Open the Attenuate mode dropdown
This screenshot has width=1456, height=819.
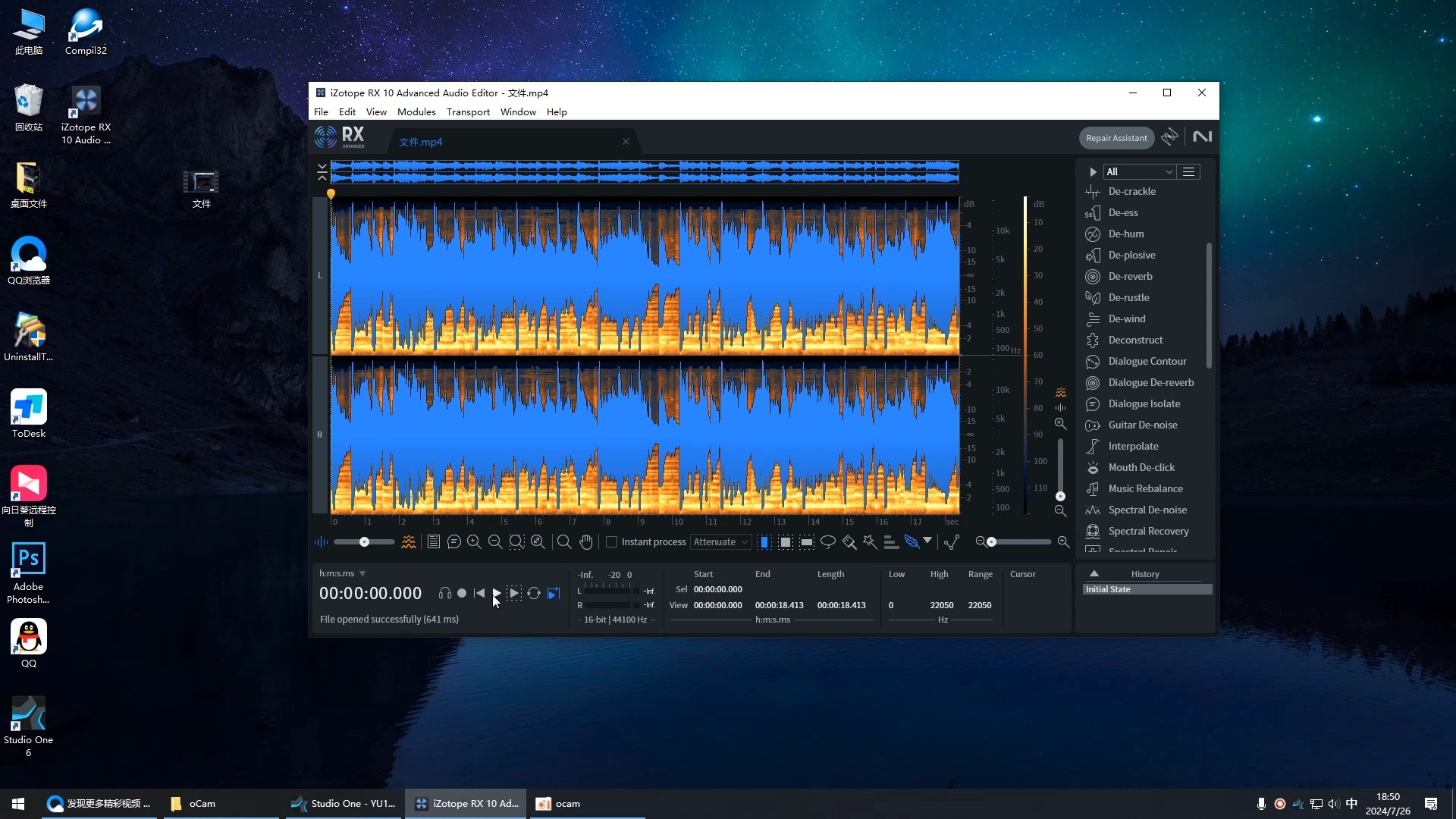pyautogui.click(x=720, y=541)
